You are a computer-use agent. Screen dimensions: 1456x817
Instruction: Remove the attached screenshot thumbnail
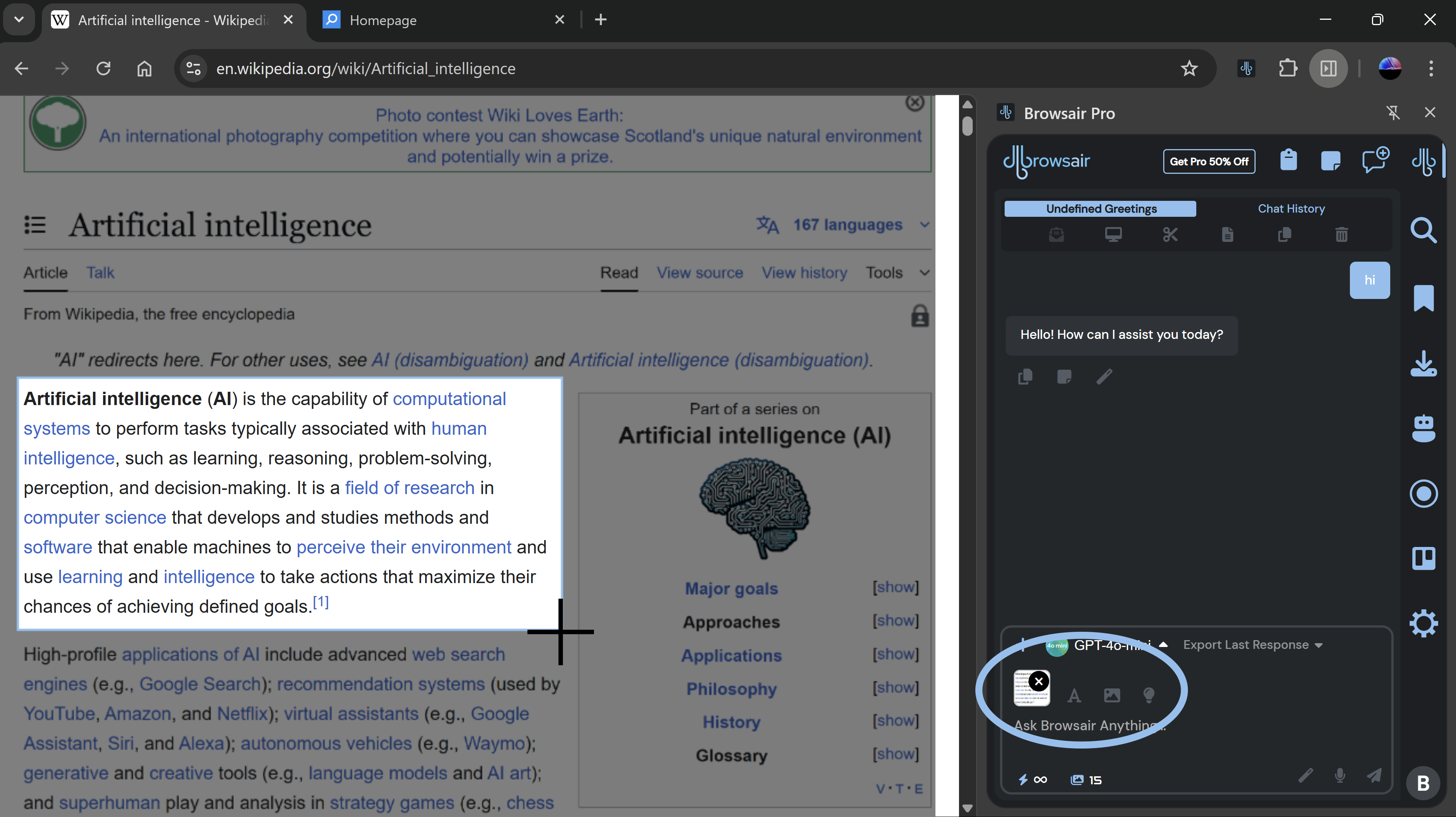point(1038,681)
